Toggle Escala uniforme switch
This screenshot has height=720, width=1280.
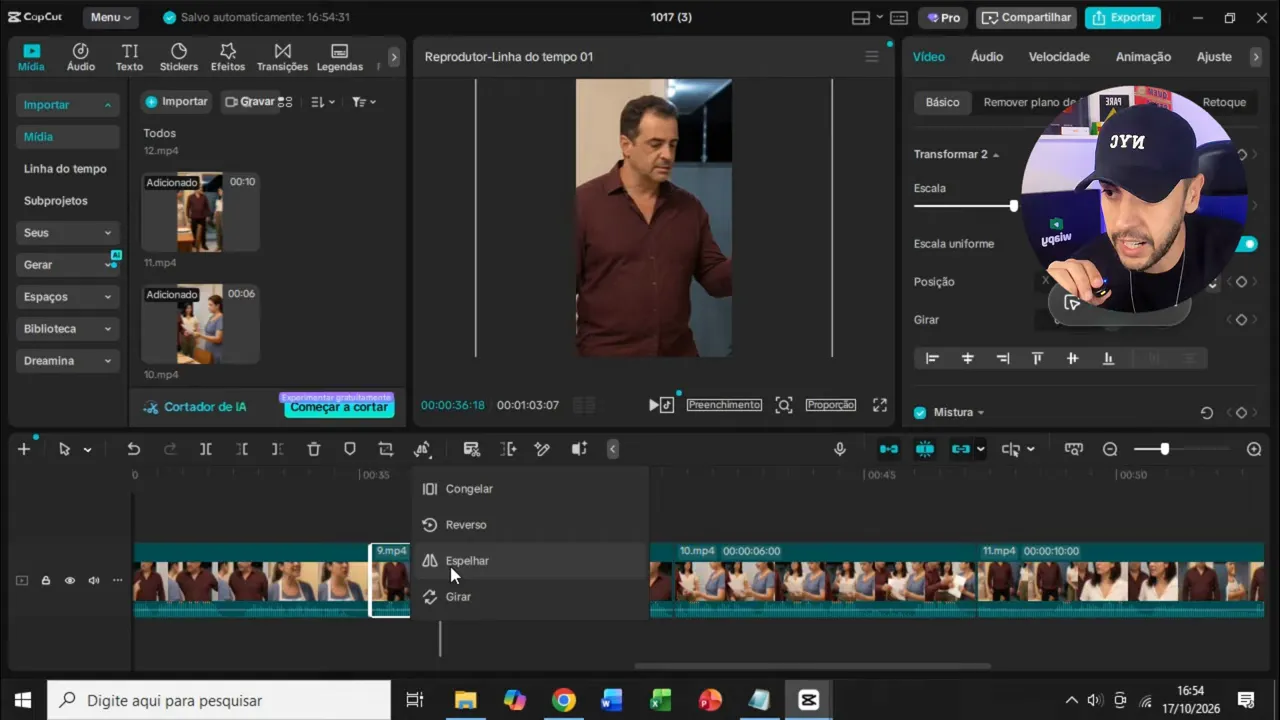point(1246,244)
